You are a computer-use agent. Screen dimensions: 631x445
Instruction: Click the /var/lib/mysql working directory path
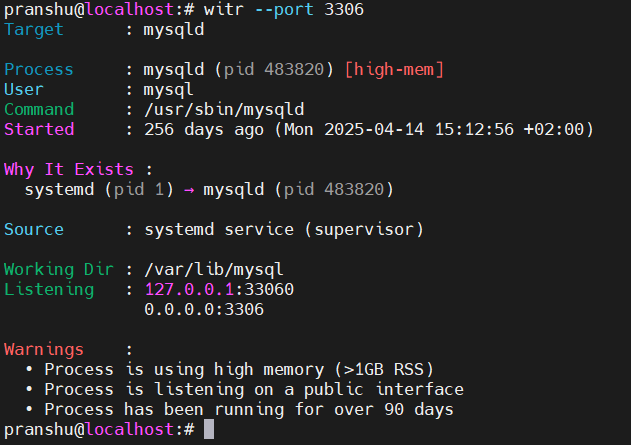pos(214,269)
